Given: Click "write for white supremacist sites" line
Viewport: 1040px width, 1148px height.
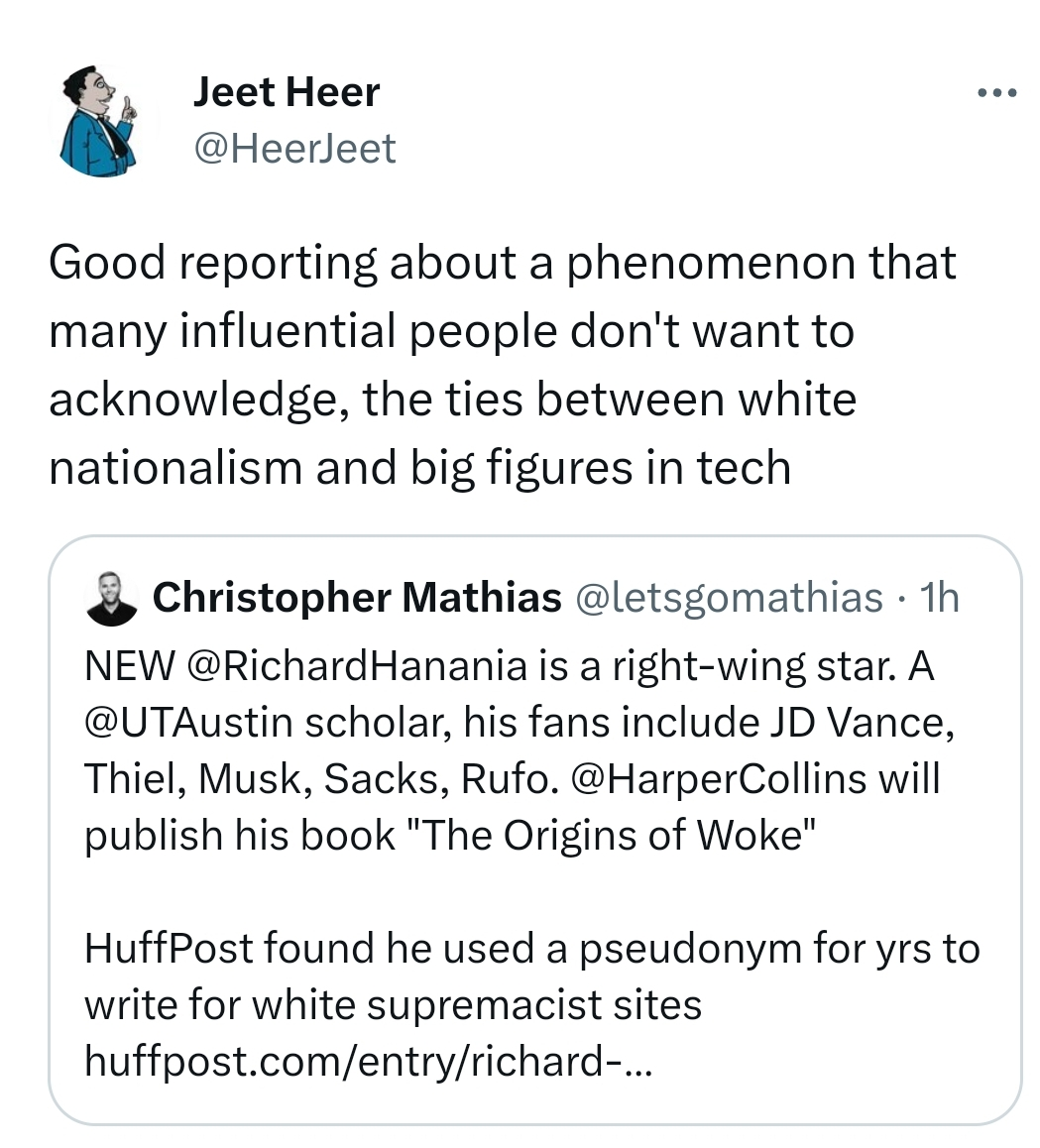Looking at the screenshot, I should click(x=393, y=1005).
